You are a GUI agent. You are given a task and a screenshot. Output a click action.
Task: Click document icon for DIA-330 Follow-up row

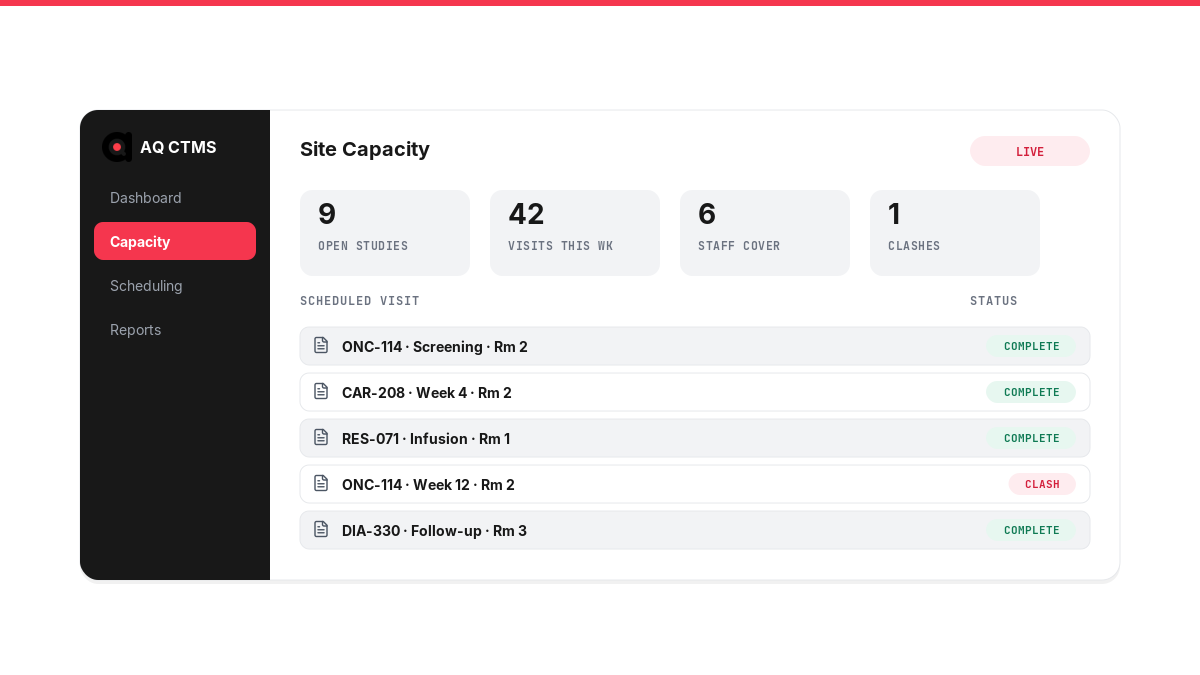(x=321, y=529)
